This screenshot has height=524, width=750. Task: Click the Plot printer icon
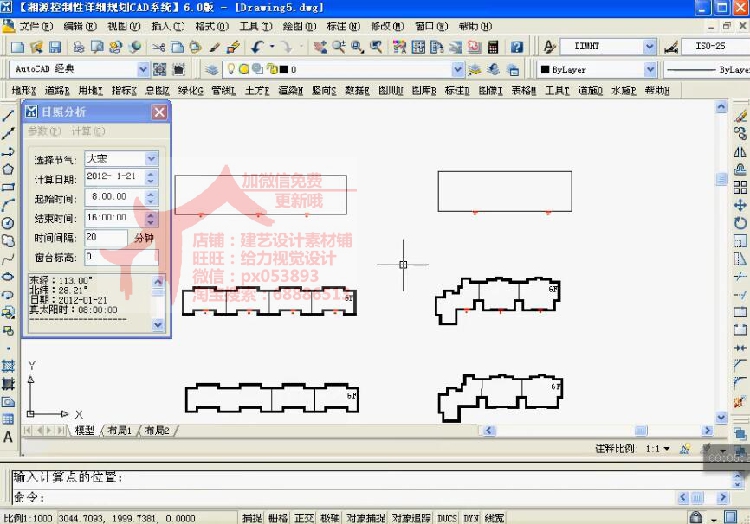pos(79,47)
